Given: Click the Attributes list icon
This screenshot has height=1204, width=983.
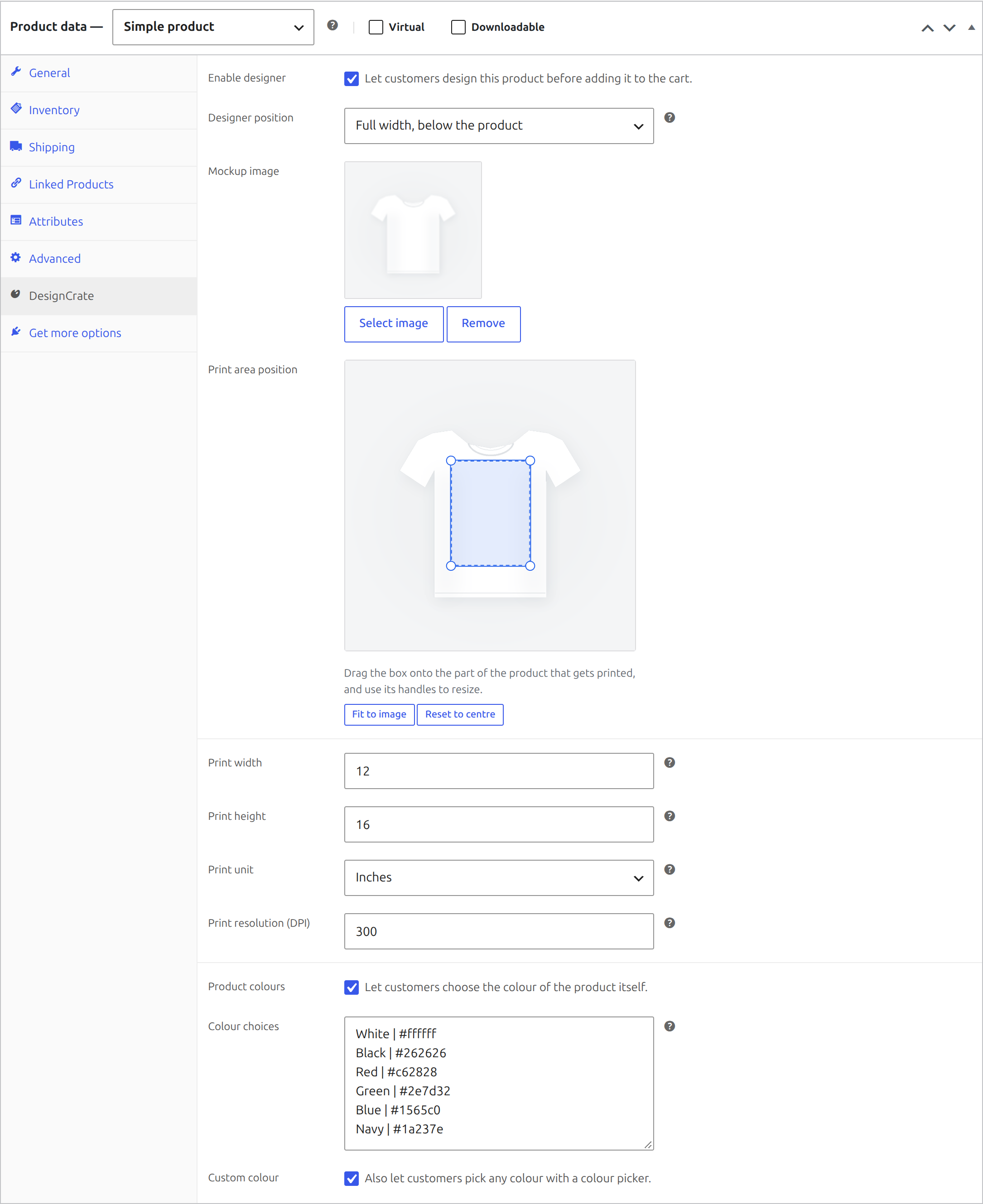Looking at the screenshot, I should pyautogui.click(x=16, y=220).
